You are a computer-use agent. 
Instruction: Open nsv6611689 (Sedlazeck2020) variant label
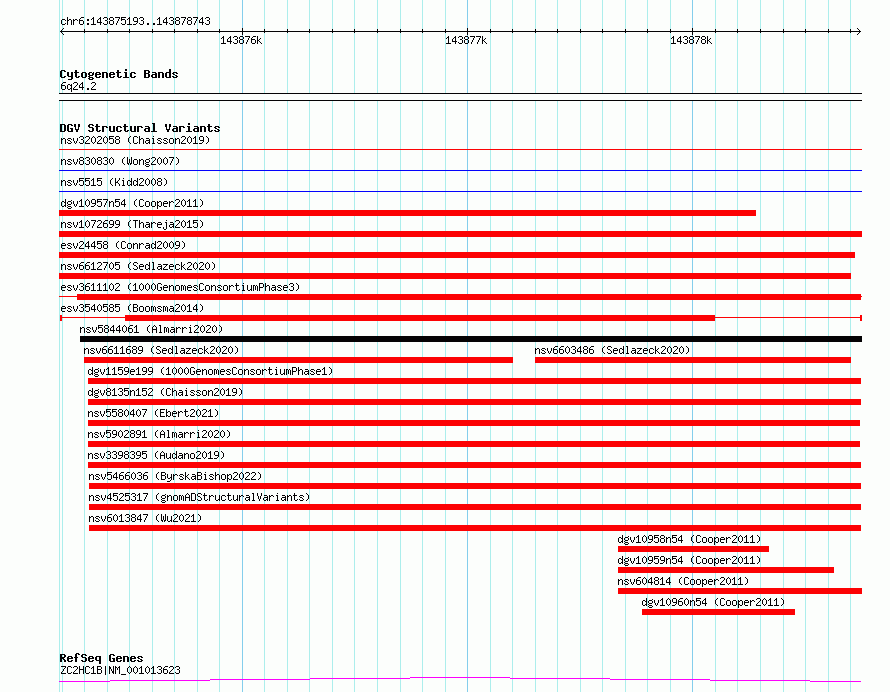coord(161,350)
